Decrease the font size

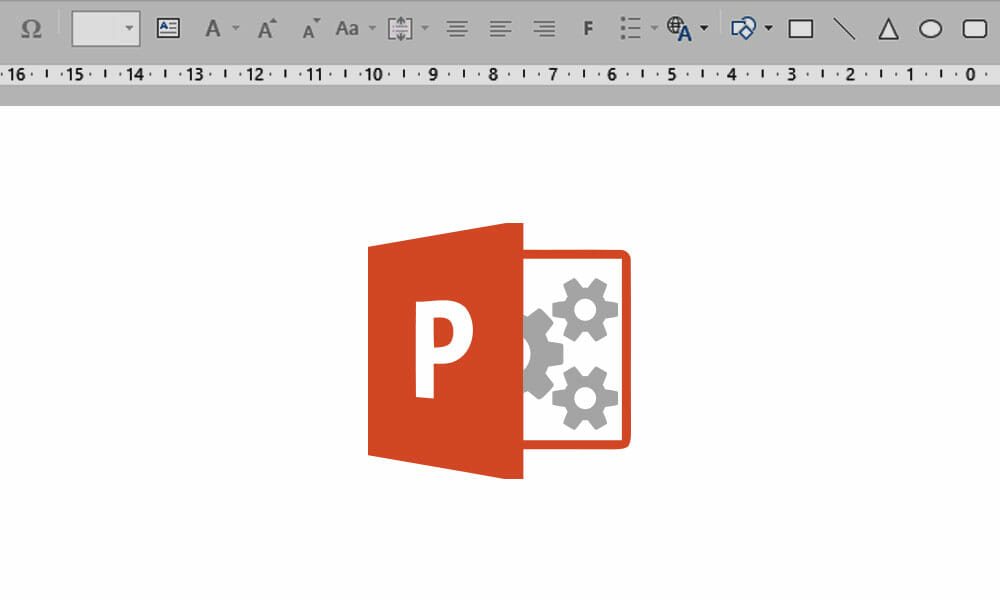(311, 29)
